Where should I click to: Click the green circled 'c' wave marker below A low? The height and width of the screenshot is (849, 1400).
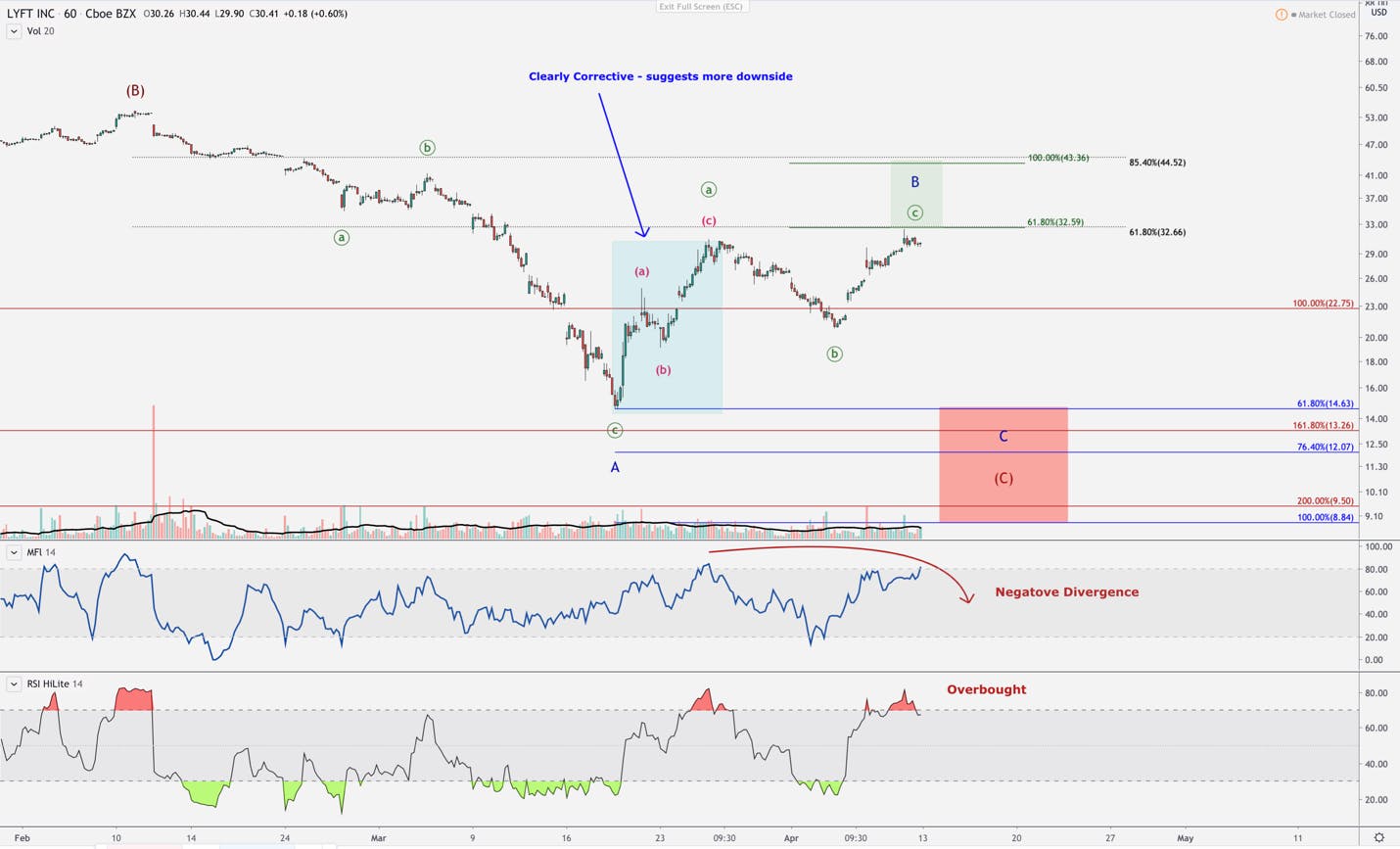click(x=615, y=430)
